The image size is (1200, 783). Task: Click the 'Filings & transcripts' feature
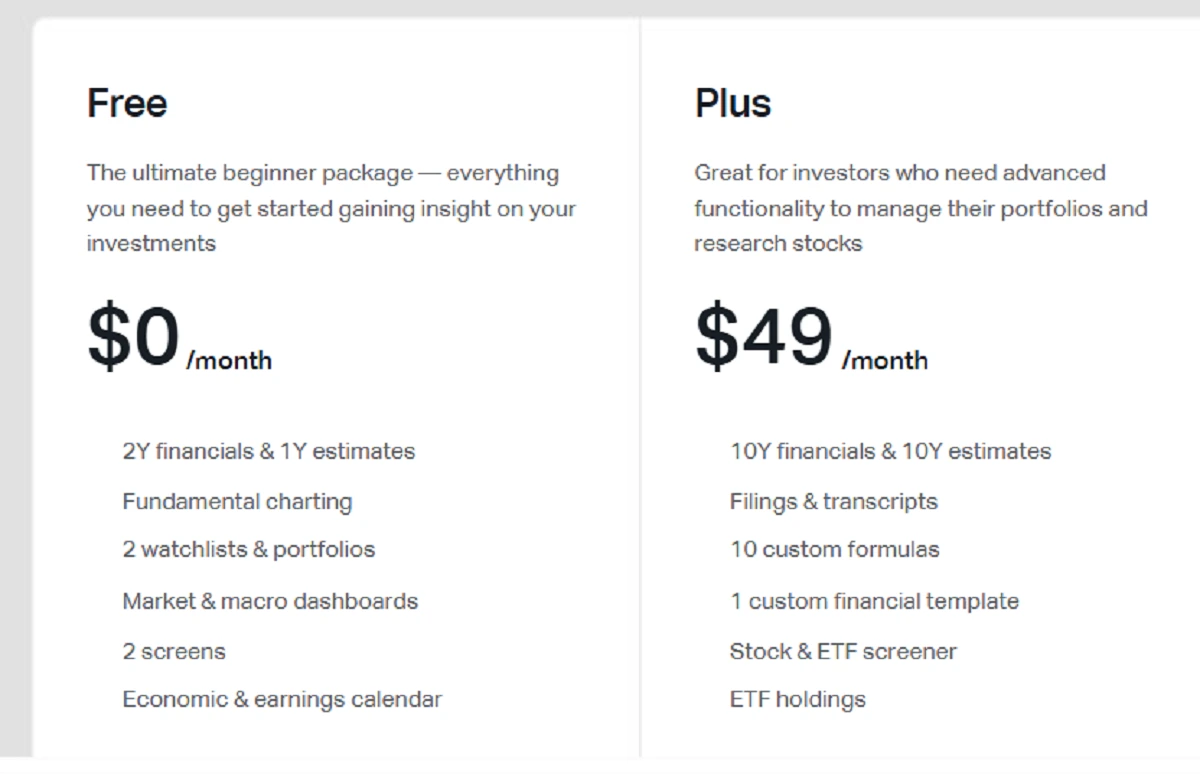[833, 501]
